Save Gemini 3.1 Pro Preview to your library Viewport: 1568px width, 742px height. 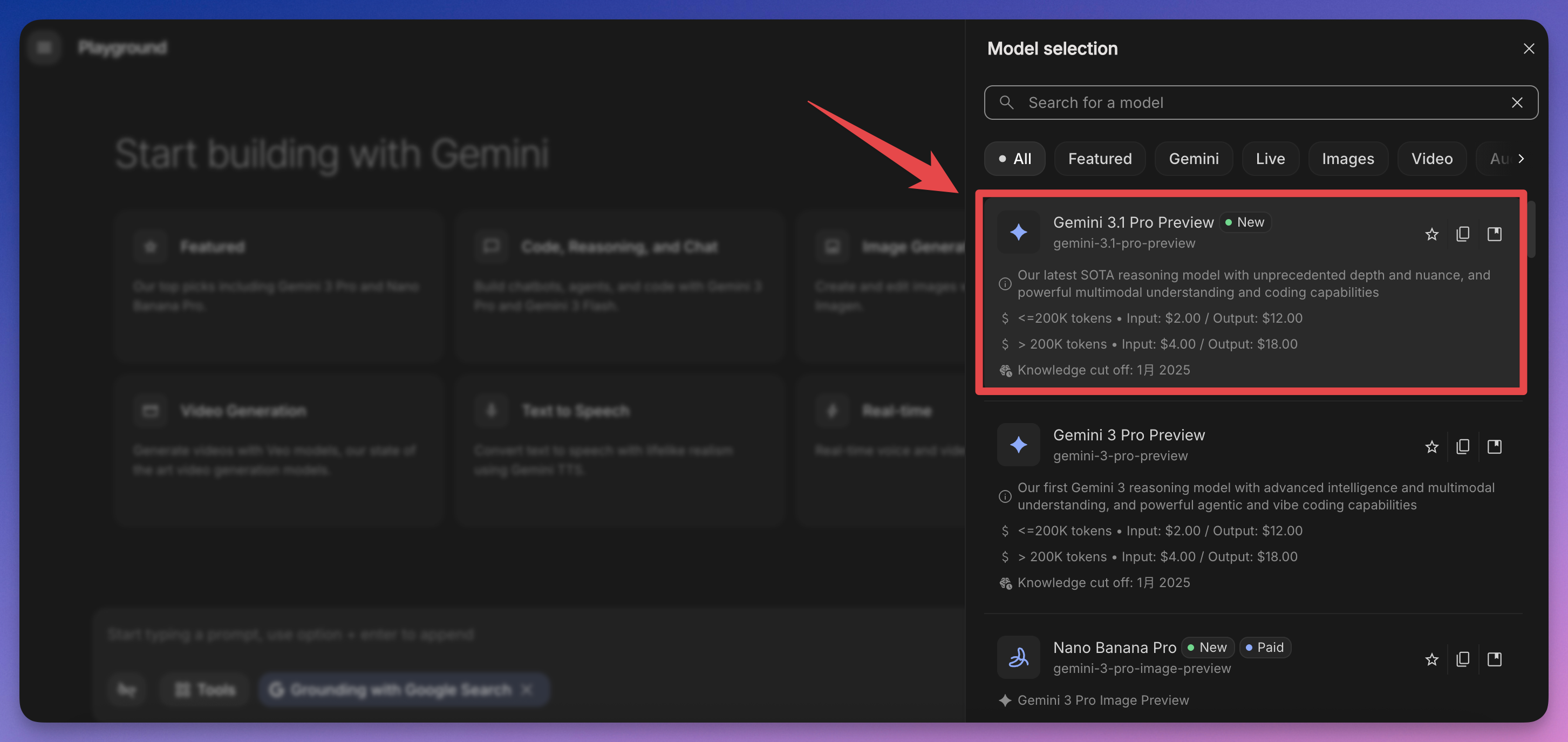coord(1495,234)
